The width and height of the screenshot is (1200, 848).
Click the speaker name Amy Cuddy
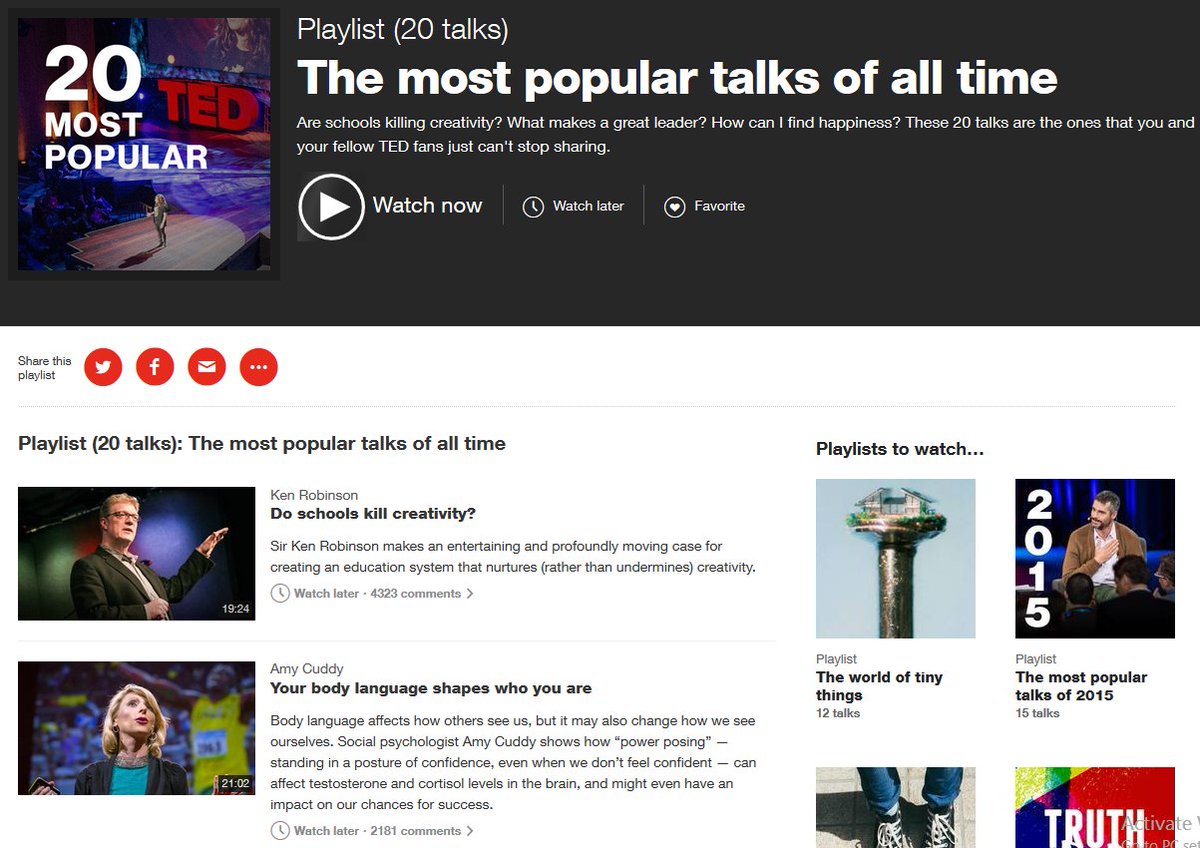307,669
